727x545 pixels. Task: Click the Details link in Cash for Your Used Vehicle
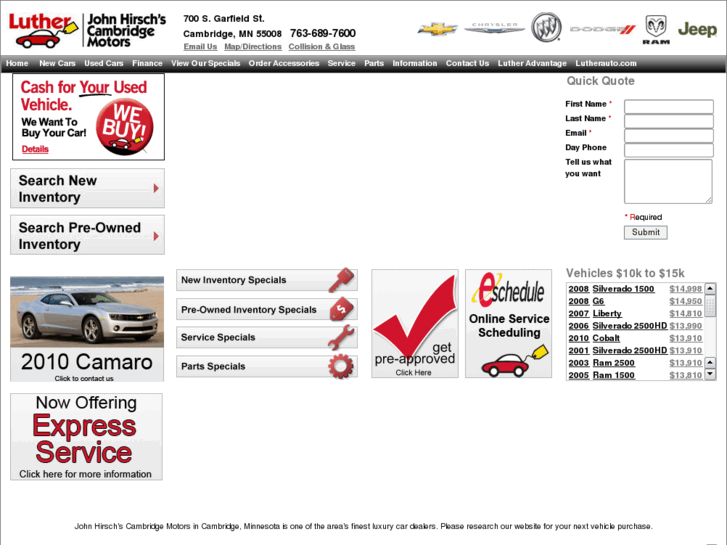[35, 149]
